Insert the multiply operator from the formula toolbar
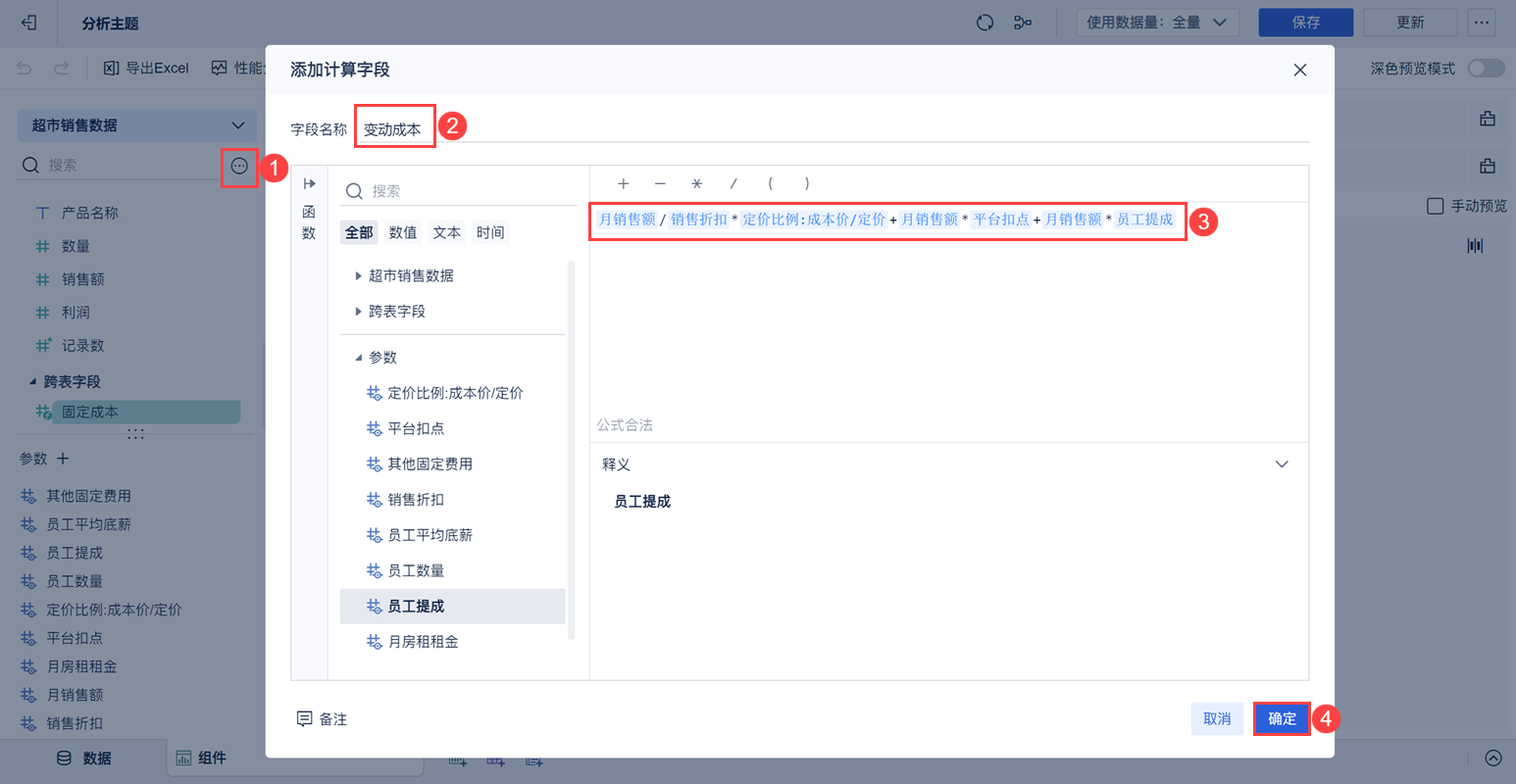Image resolution: width=1516 pixels, height=784 pixels. [696, 183]
